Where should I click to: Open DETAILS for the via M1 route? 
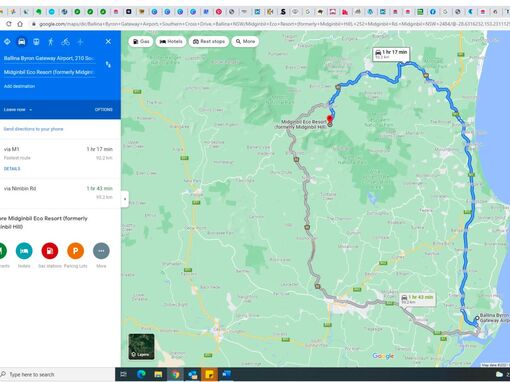click(12, 169)
